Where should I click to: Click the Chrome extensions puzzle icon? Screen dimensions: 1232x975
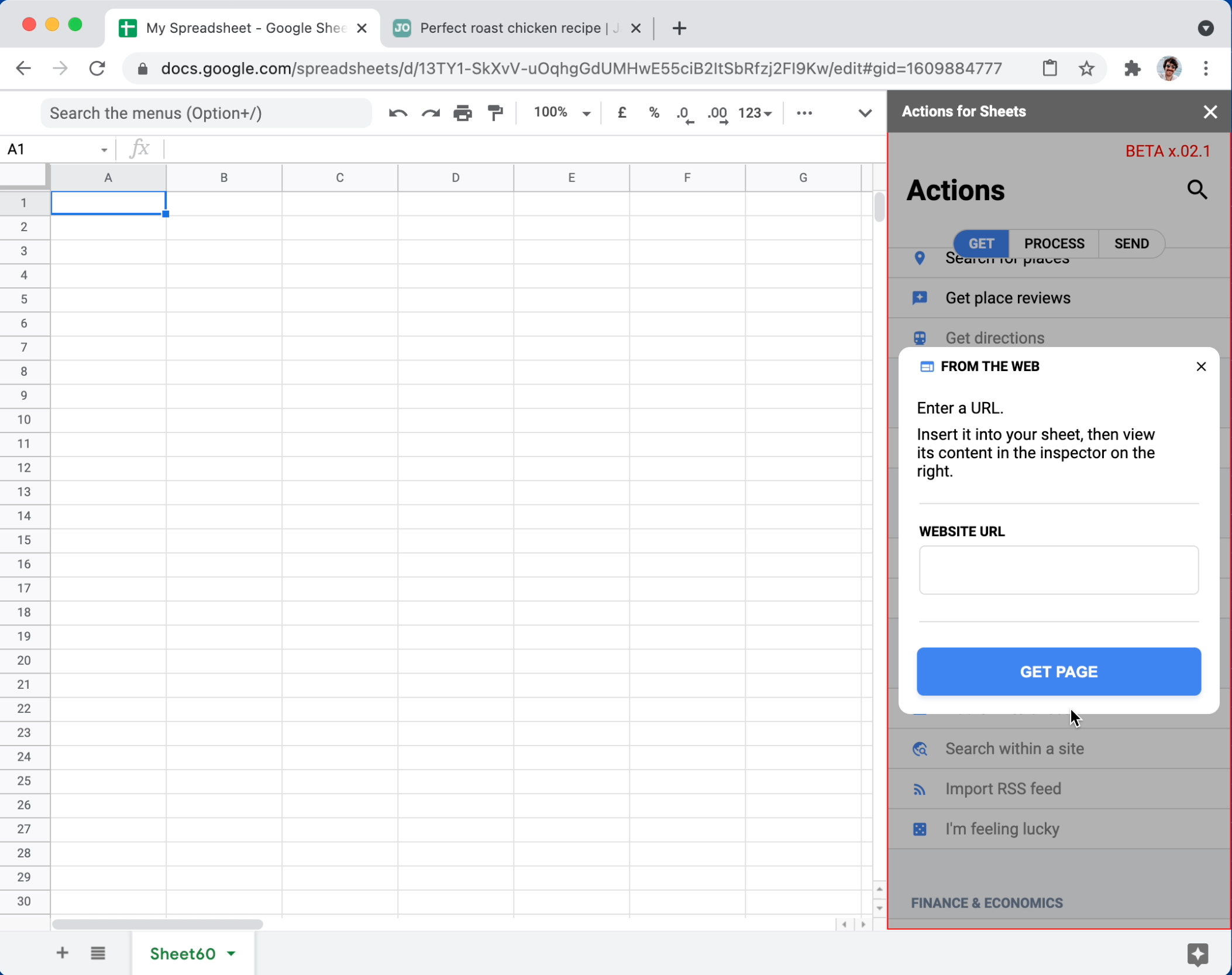(x=1132, y=68)
